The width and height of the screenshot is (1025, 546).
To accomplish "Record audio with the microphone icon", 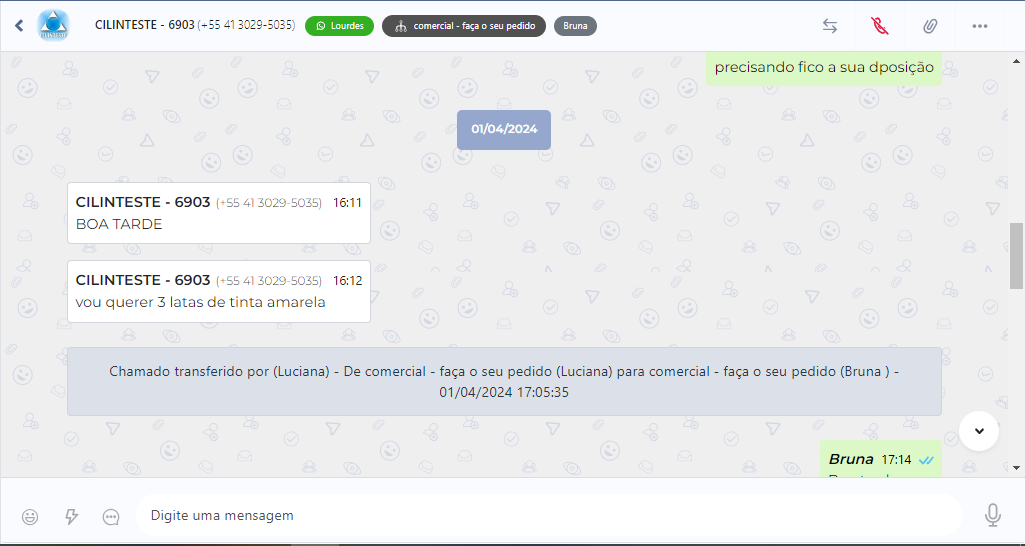I will click(x=992, y=515).
